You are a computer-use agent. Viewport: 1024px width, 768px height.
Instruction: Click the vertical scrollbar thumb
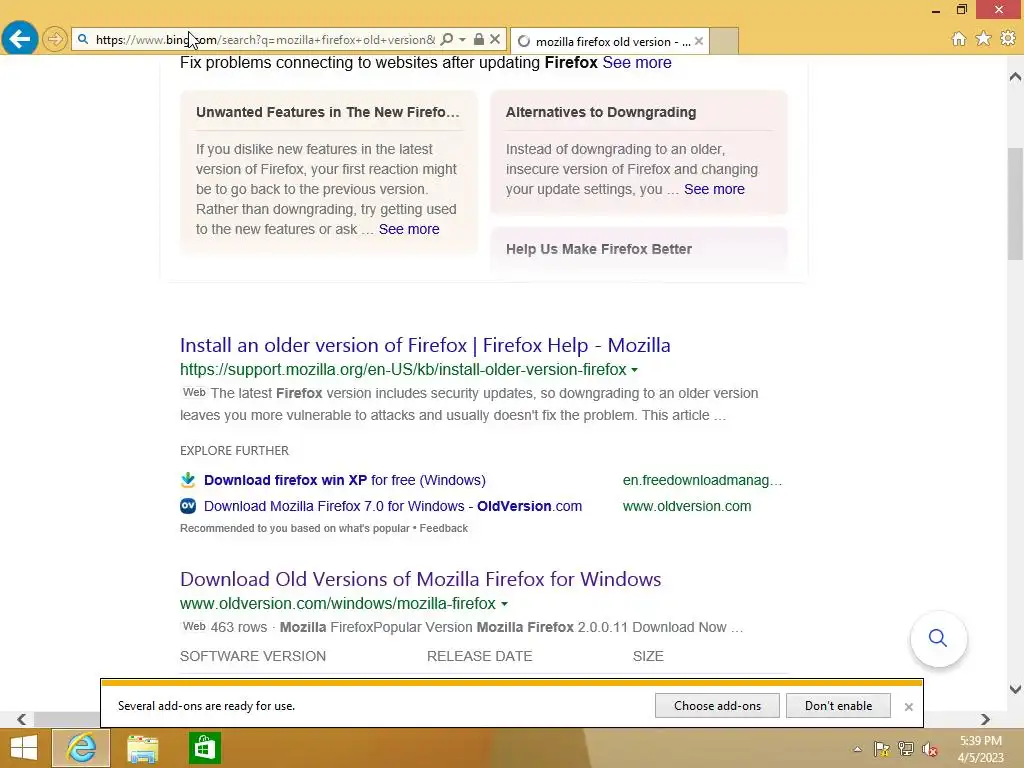[1015, 204]
